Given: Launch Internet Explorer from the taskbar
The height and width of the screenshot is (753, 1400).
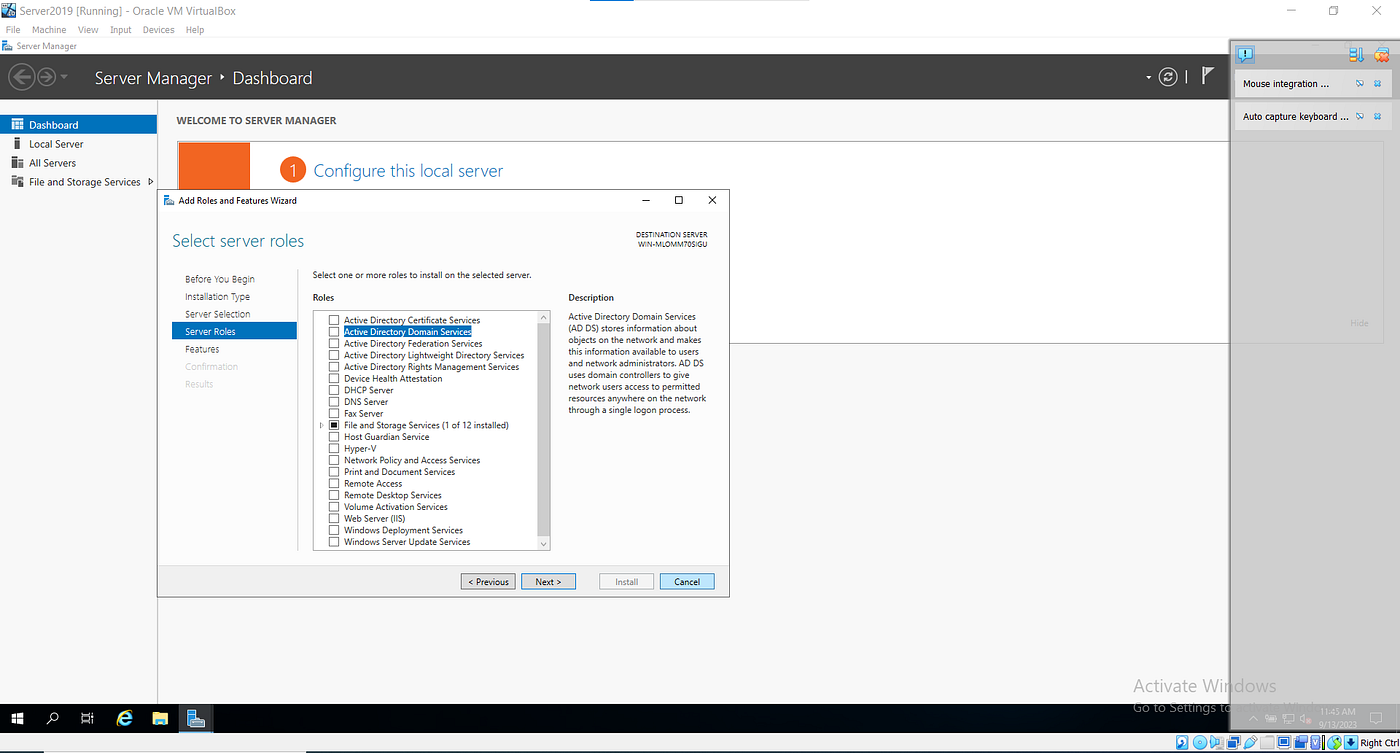Looking at the screenshot, I should click(124, 718).
